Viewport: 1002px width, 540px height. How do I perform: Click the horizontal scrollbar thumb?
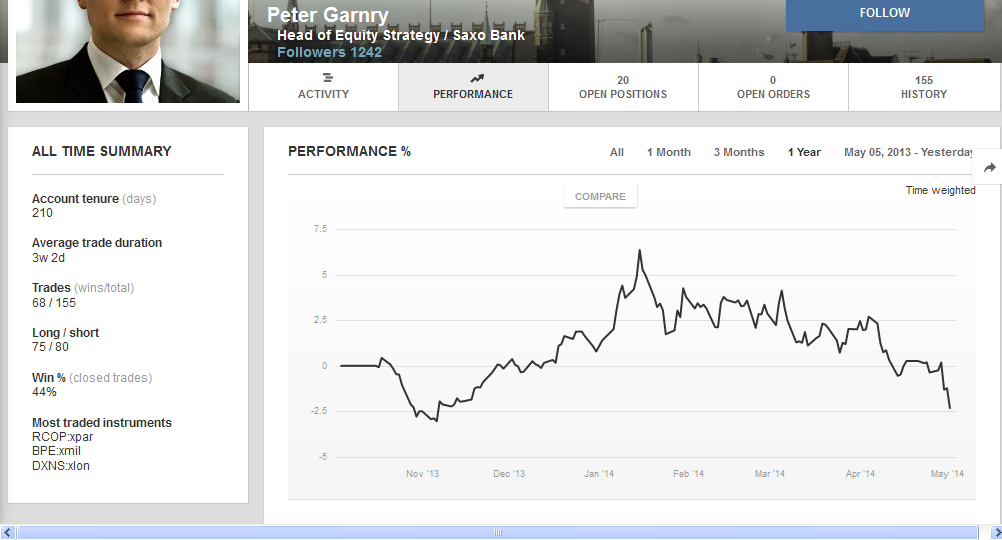(x=496, y=533)
